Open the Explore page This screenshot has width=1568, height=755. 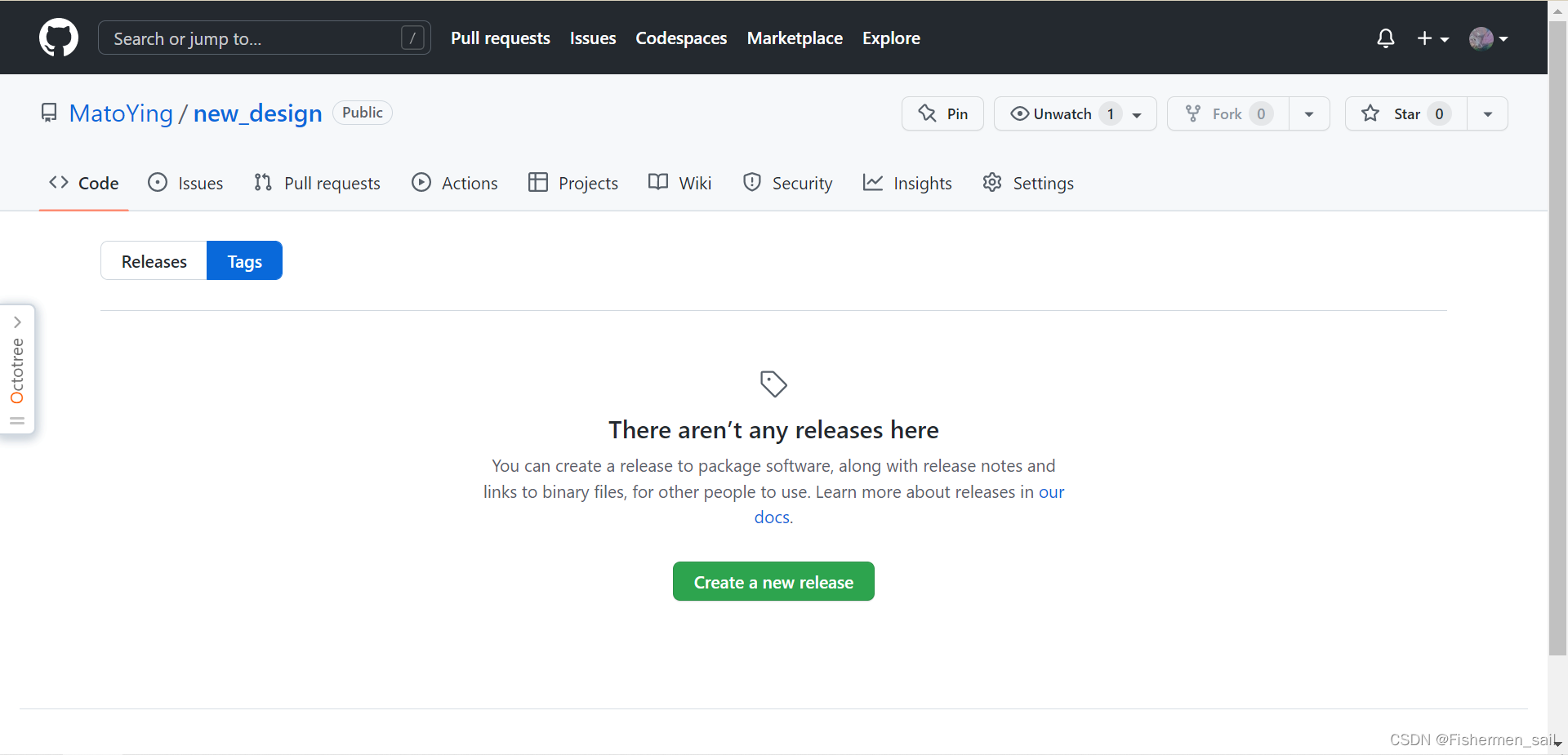point(891,38)
